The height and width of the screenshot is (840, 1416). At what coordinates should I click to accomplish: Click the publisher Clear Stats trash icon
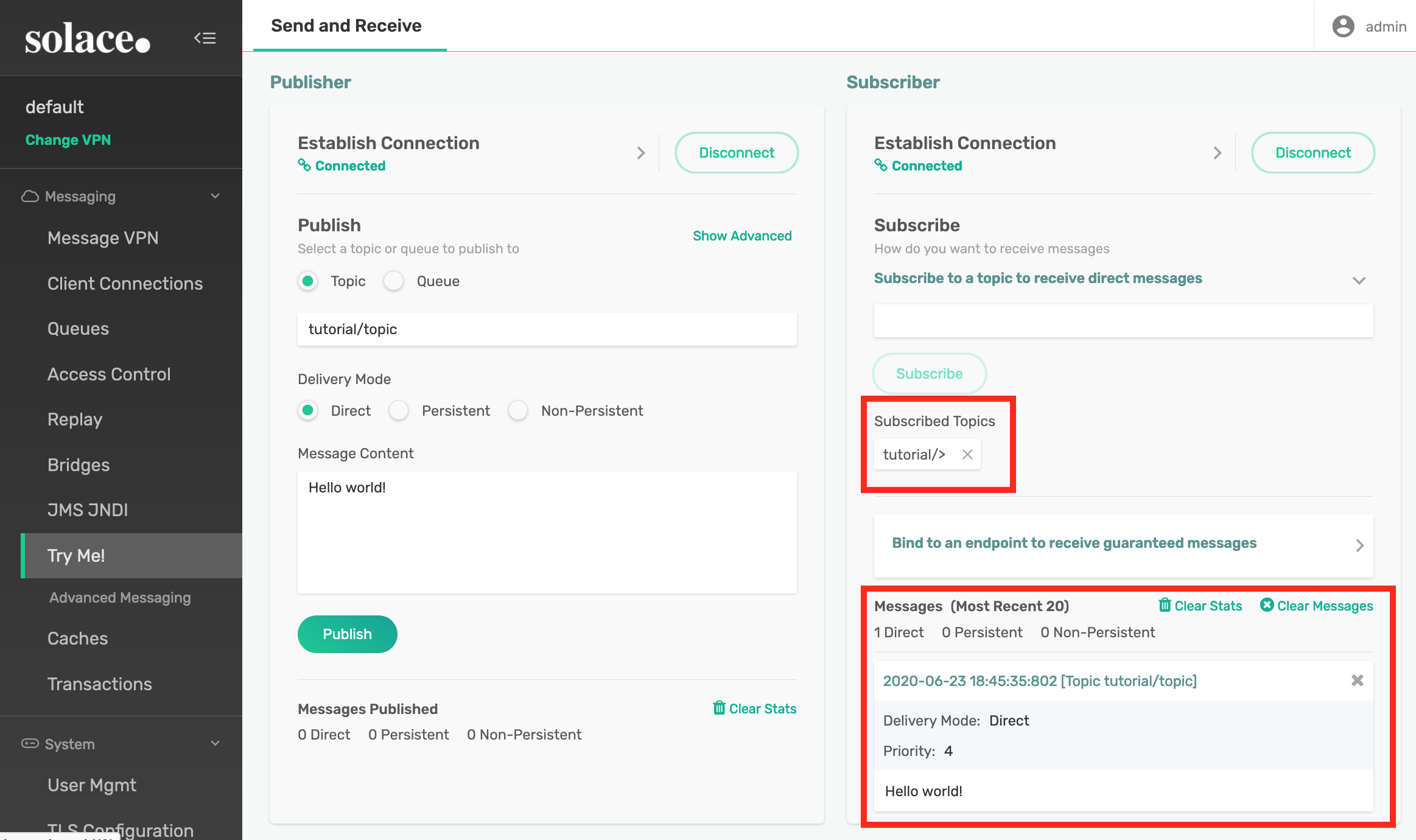[x=719, y=708]
